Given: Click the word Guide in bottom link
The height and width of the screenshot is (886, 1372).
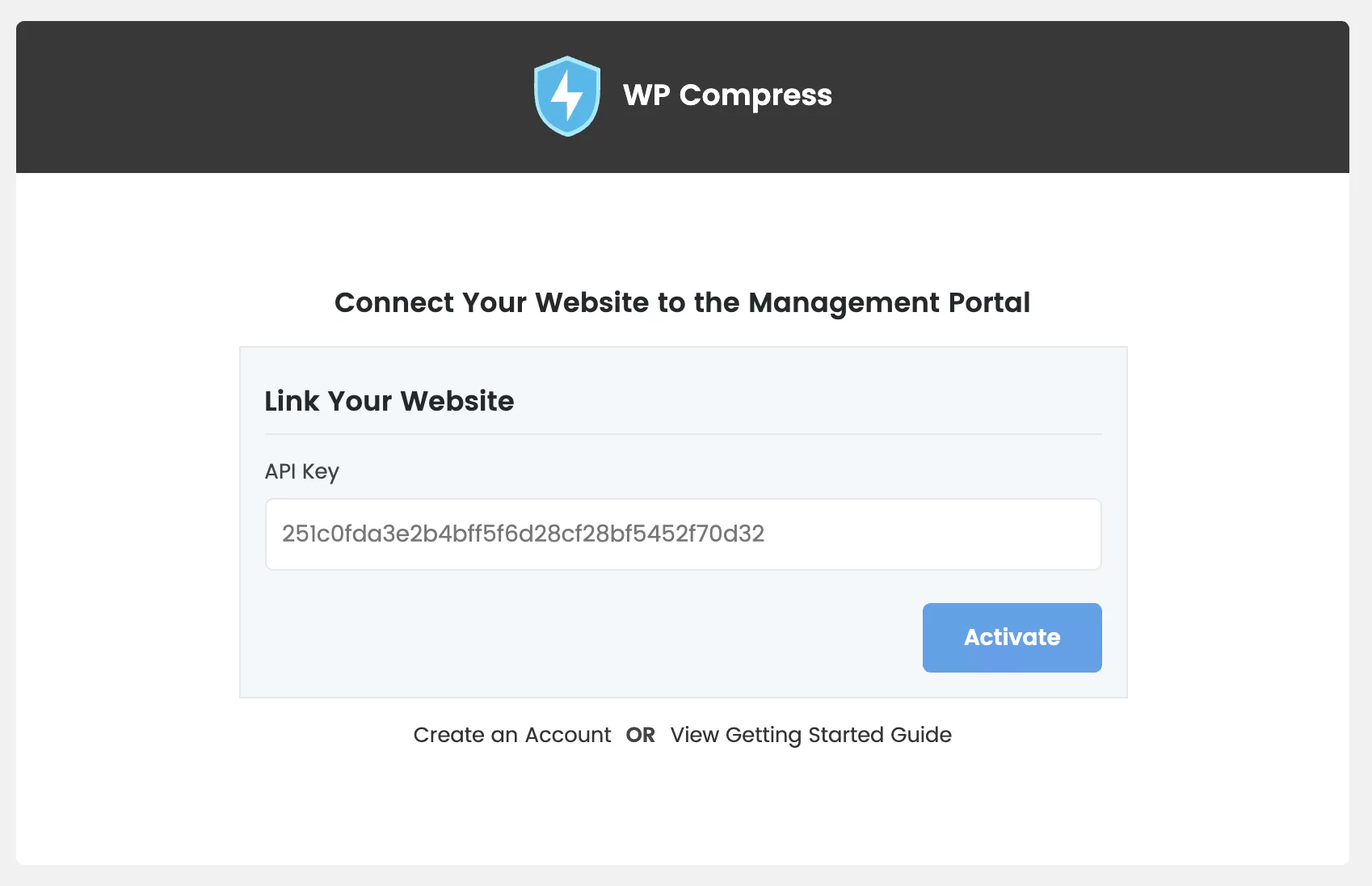Looking at the screenshot, I should pos(921,735).
